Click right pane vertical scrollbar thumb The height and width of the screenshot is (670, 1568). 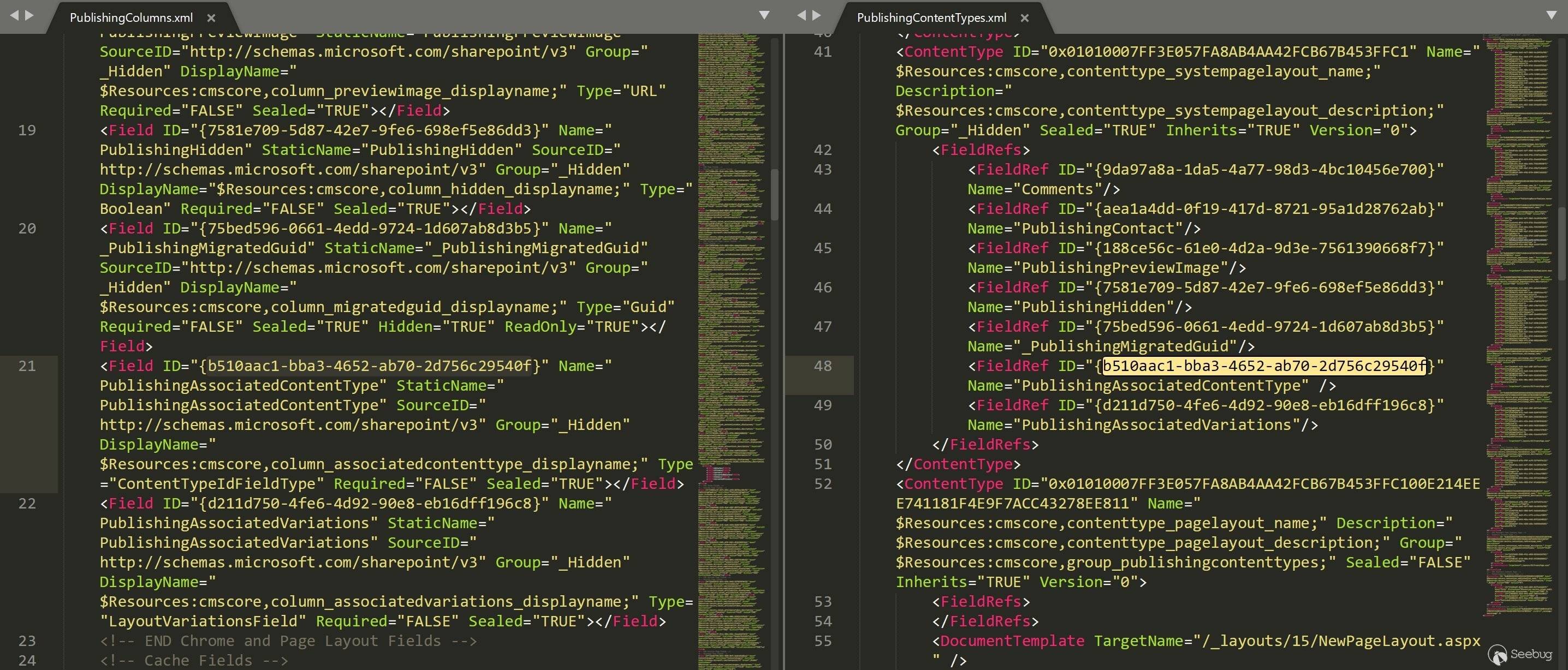pos(1562,243)
